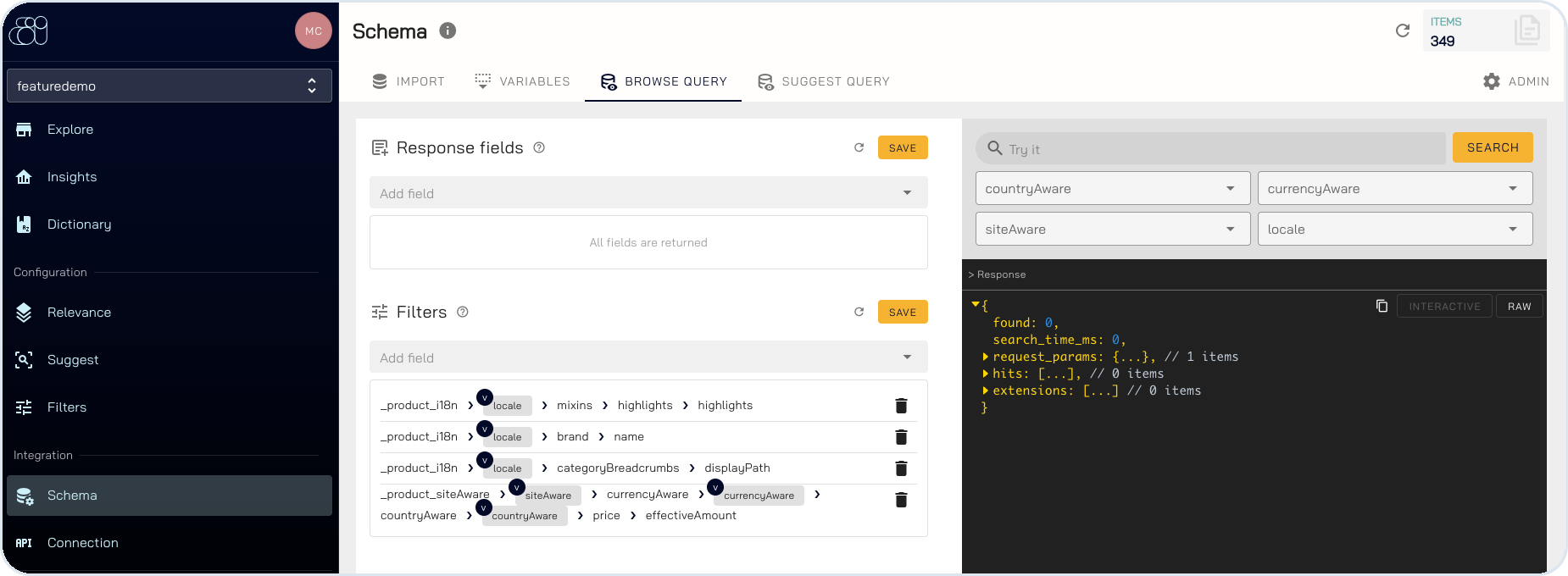The image size is (1568, 576).
Task: Save the Filters section
Action: click(903, 312)
